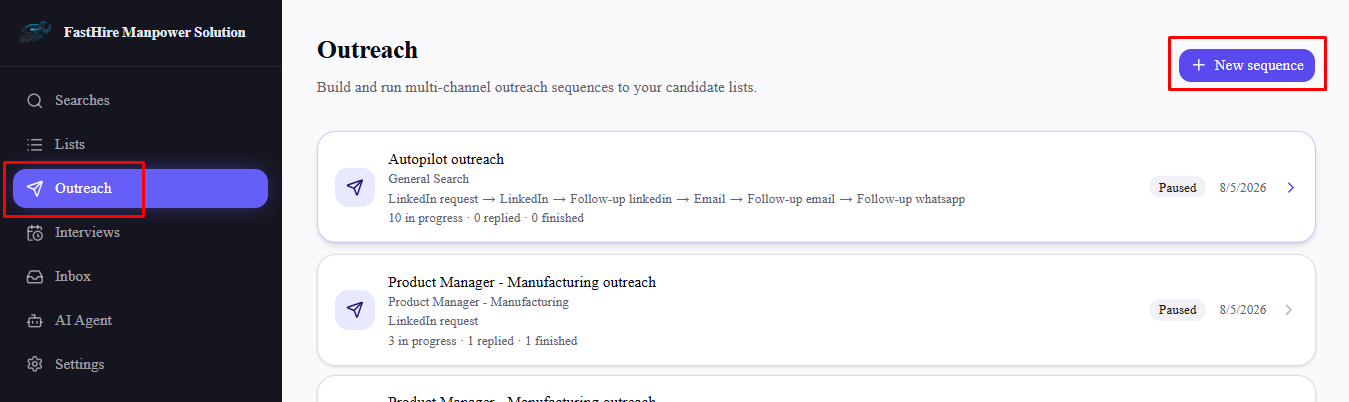
Task: Click the Inbox tray icon
Action: (35, 277)
